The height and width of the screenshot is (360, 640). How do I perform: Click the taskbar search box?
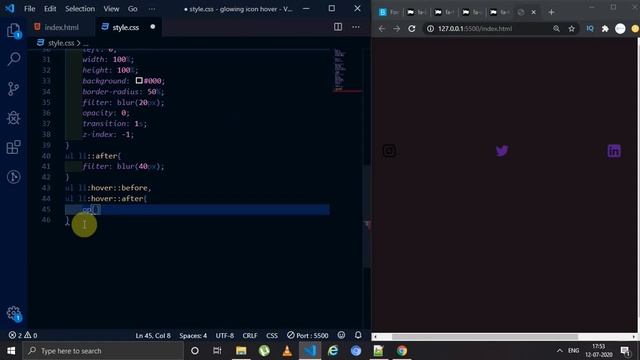pos(103,351)
